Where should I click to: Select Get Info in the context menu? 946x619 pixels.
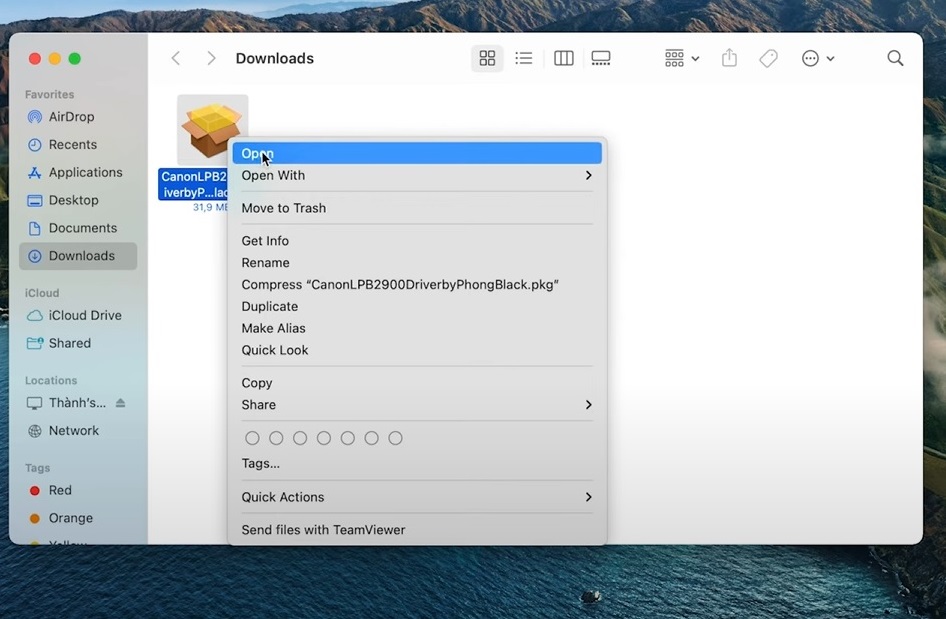click(x=265, y=241)
